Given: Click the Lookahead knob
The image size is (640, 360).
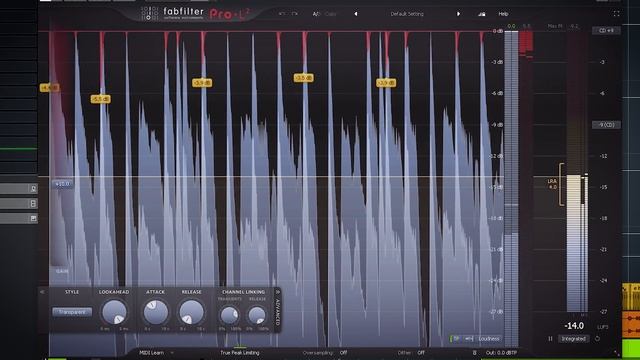Looking at the screenshot, I should coord(114,312).
